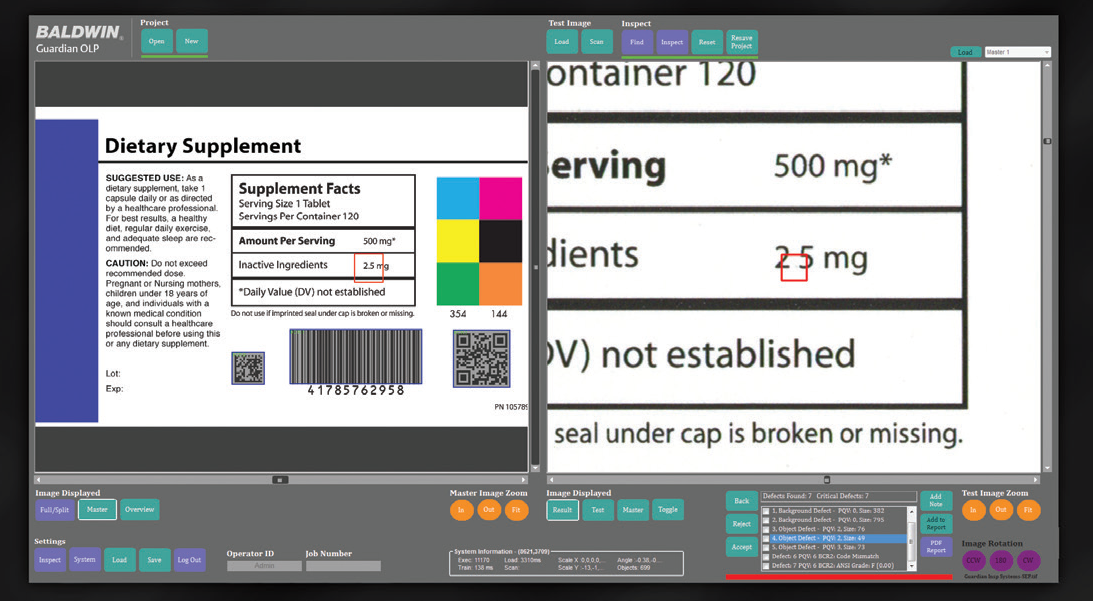Enable checkbox for Defect 6 Code Mismatch
1093x601 pixels.
click(766, 557)
